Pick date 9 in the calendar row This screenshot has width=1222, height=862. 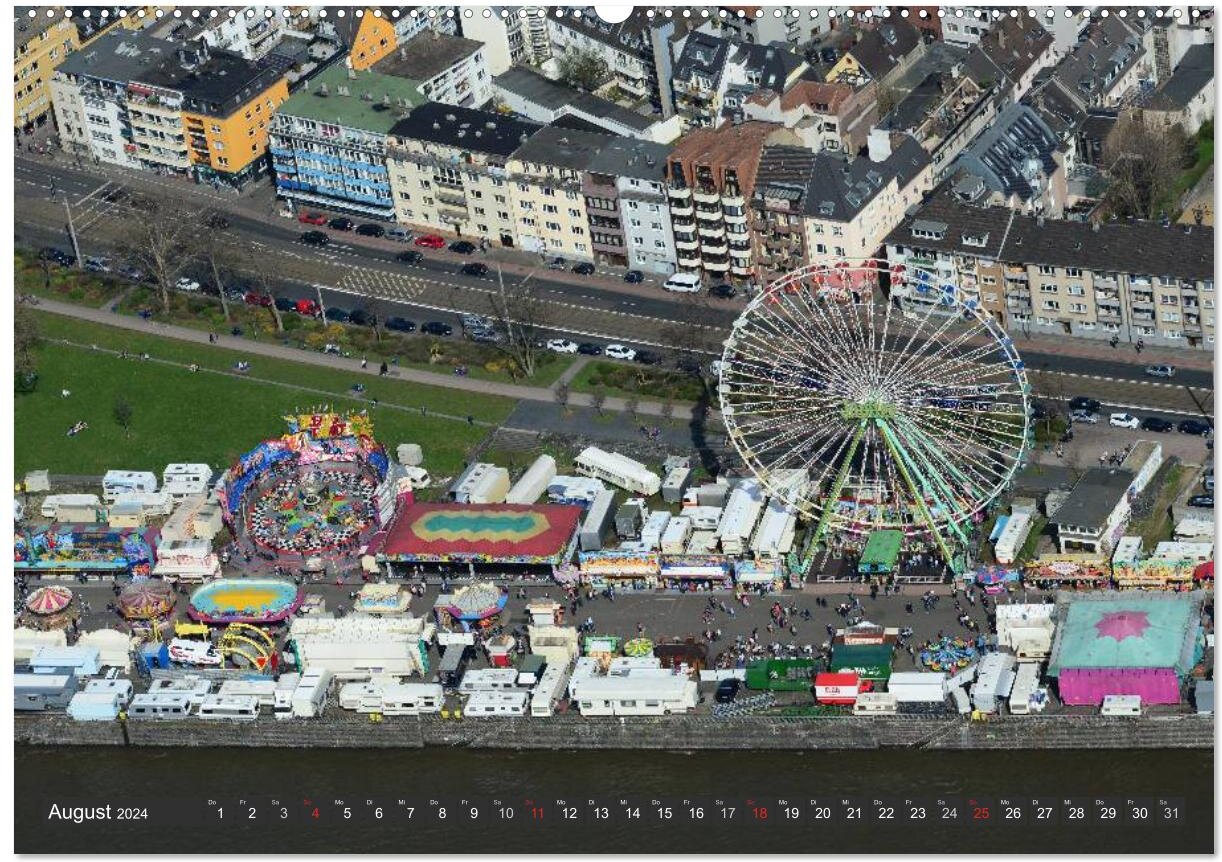click(x=473, y=813)
